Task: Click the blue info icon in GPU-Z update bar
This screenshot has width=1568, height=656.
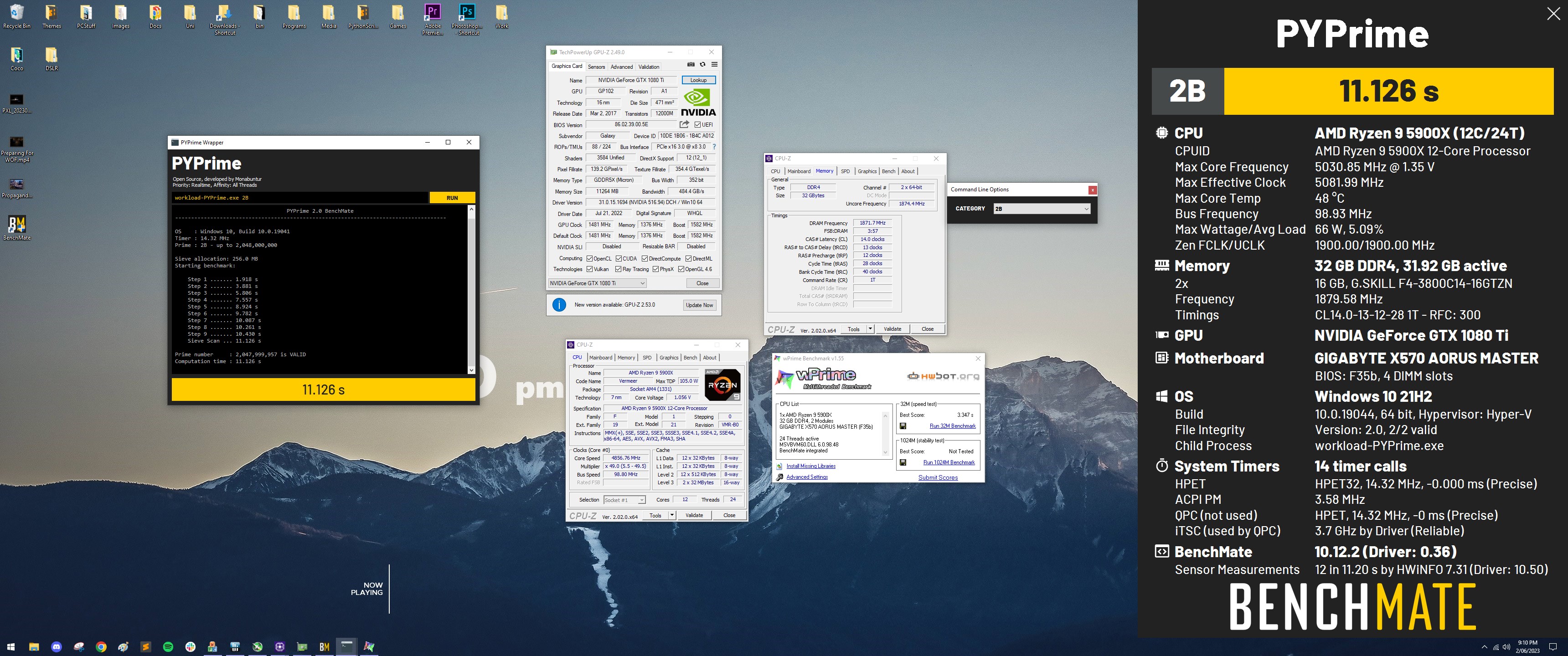Action: click(x=559, y=305)
